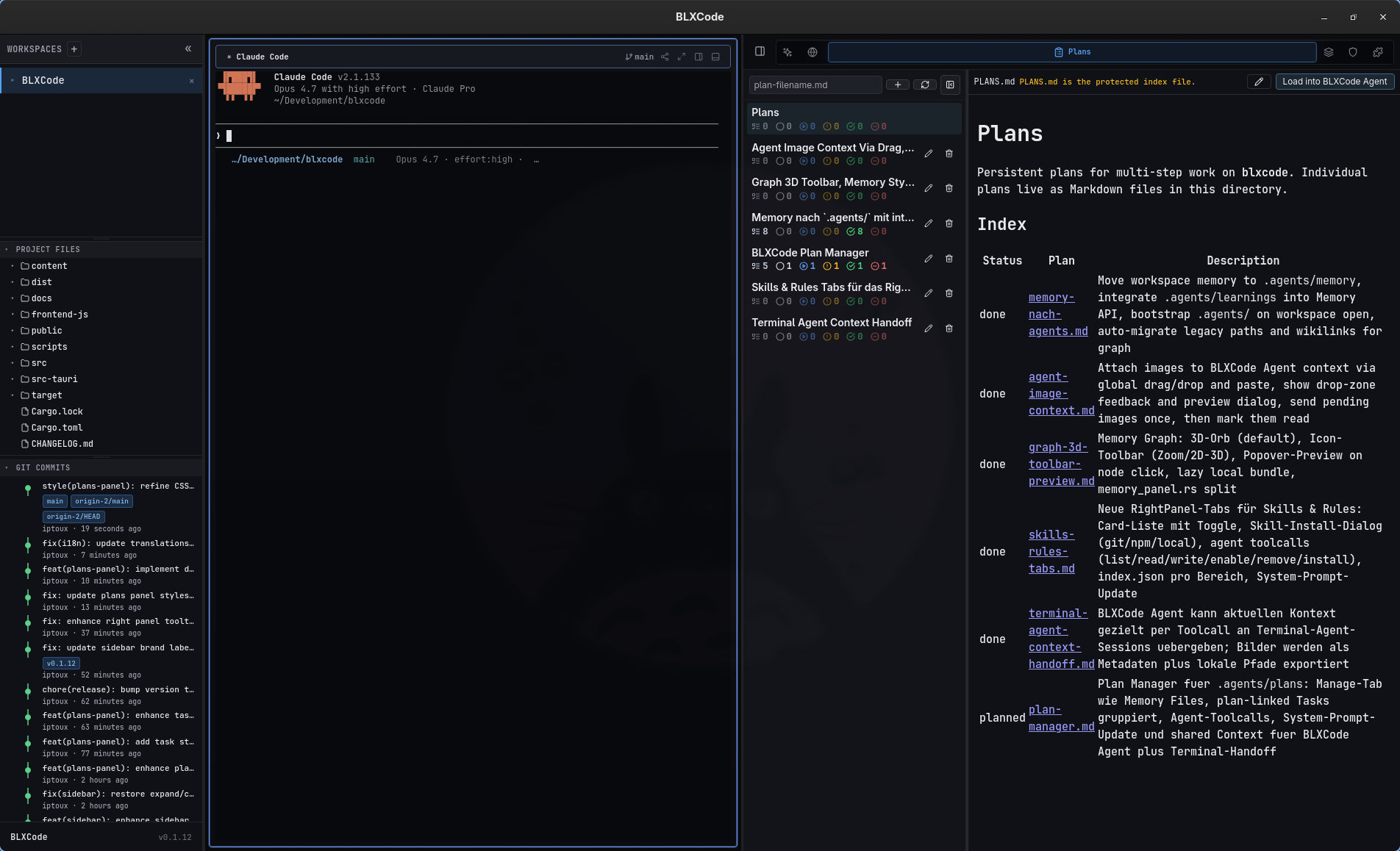
Task: Select the Plans tab
Action: pyautogui.click(x=1072, y=52)
